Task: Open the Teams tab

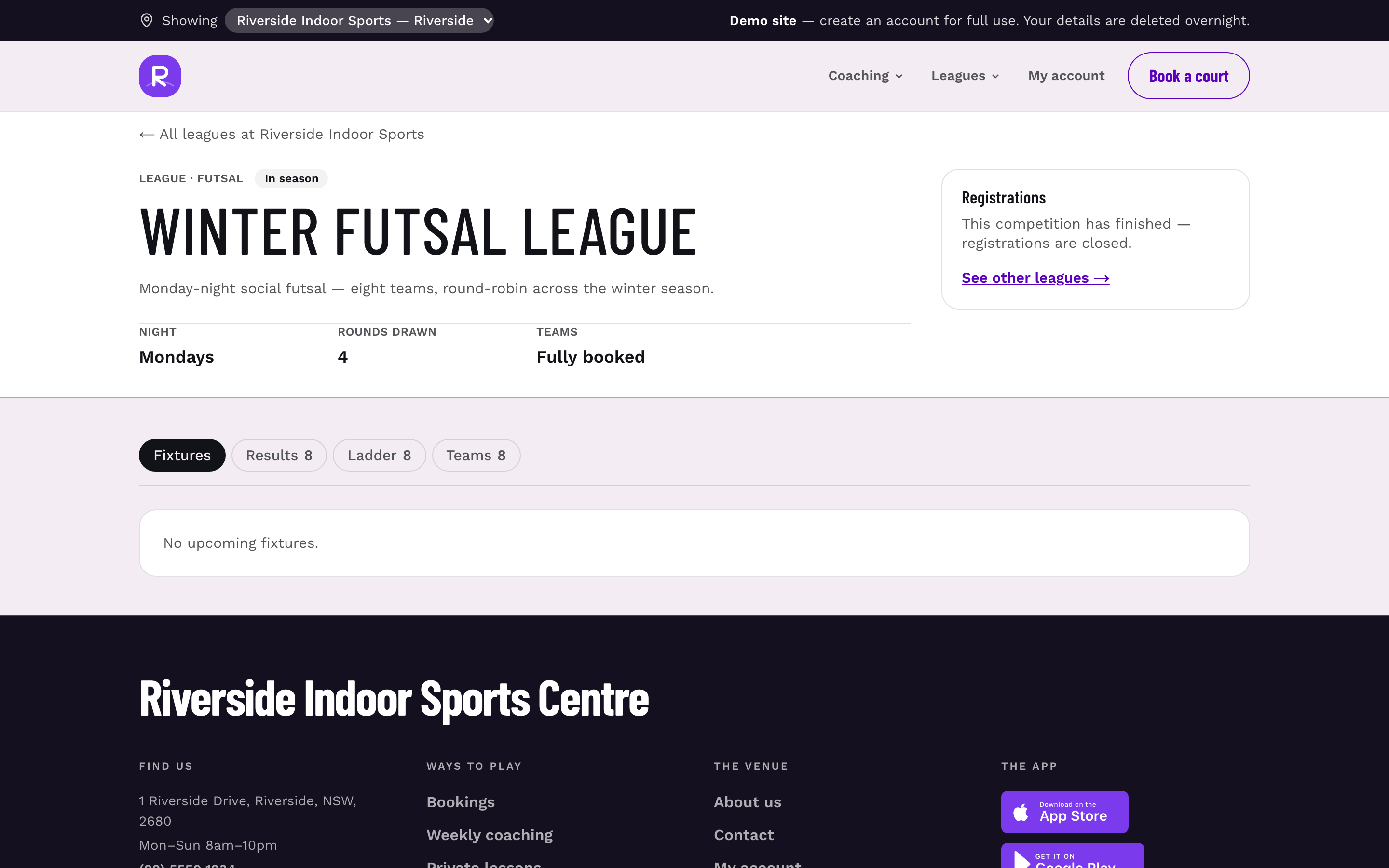Action: [477, 455]
